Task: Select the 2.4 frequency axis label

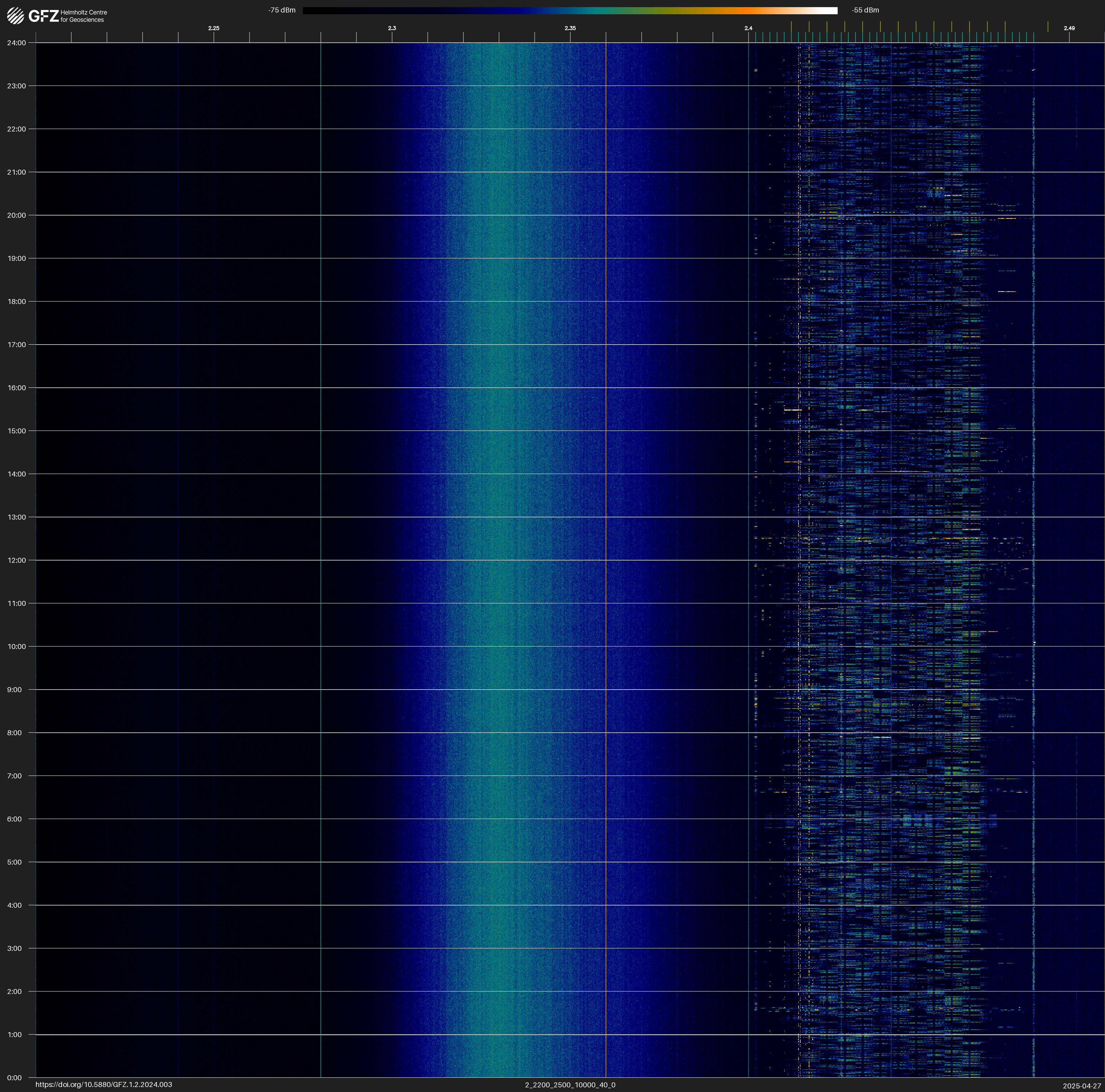Action: (748, 28)
